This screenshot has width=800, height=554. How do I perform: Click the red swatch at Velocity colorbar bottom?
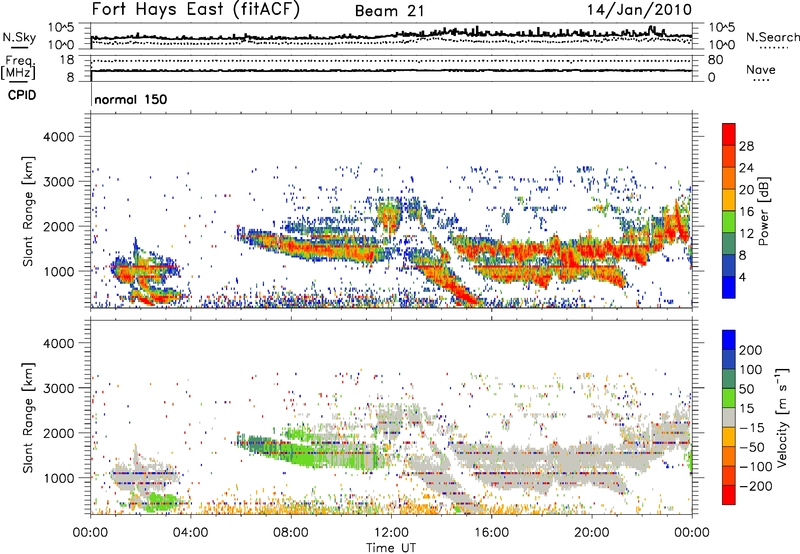tap(729, 495)
